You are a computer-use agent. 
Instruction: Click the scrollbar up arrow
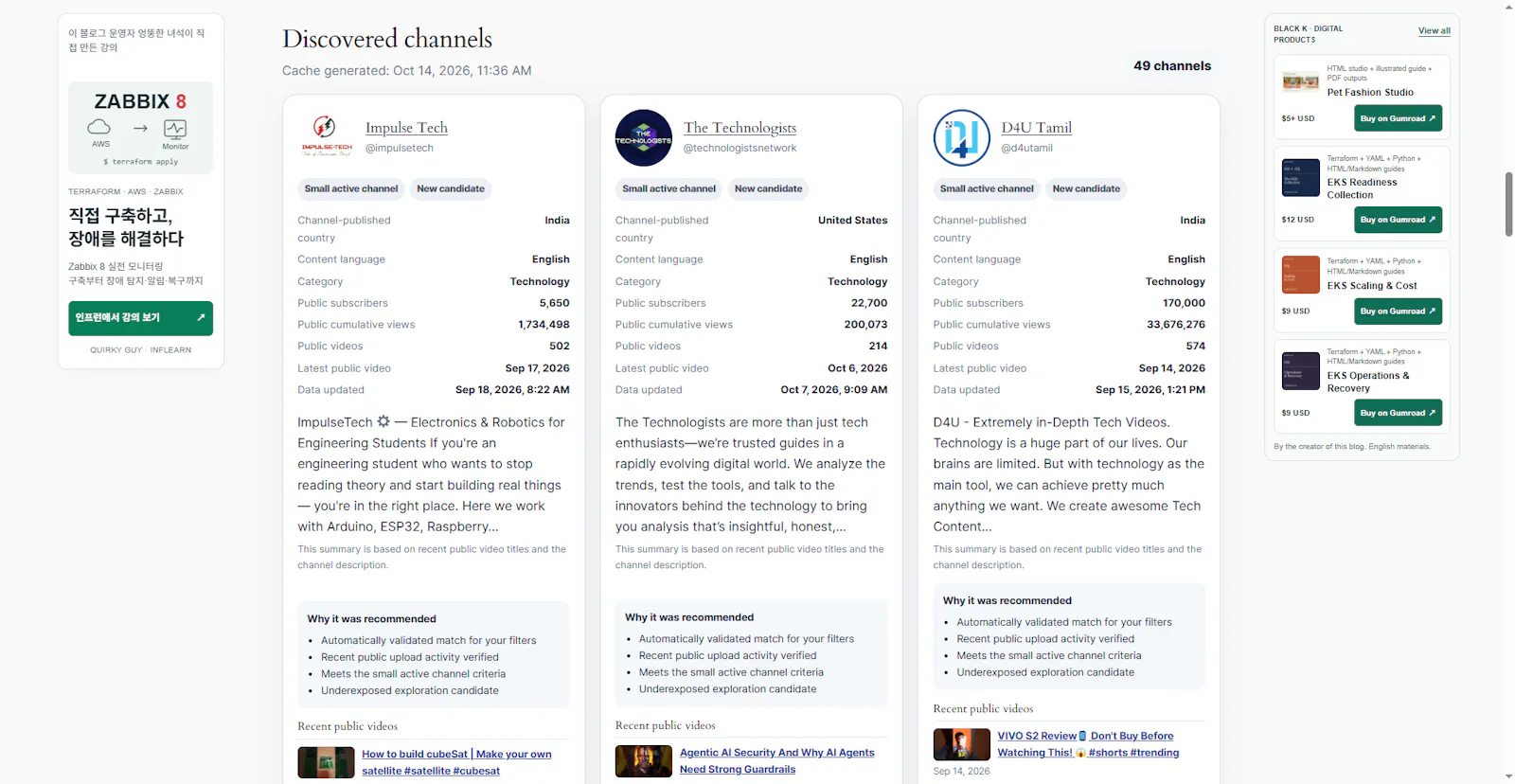[x=1508, y=7]
